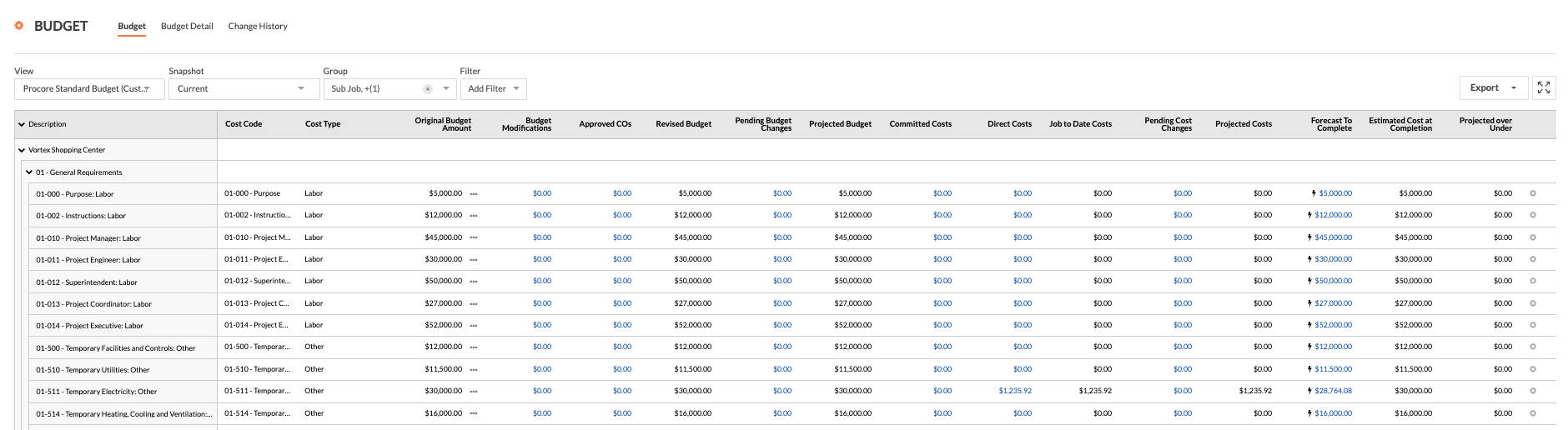Viewport: 1568px width, 430px height.
Task: Open ellipsis menu for 01-511 Temporary Electricity amount
Action: [x=474, y=391]
